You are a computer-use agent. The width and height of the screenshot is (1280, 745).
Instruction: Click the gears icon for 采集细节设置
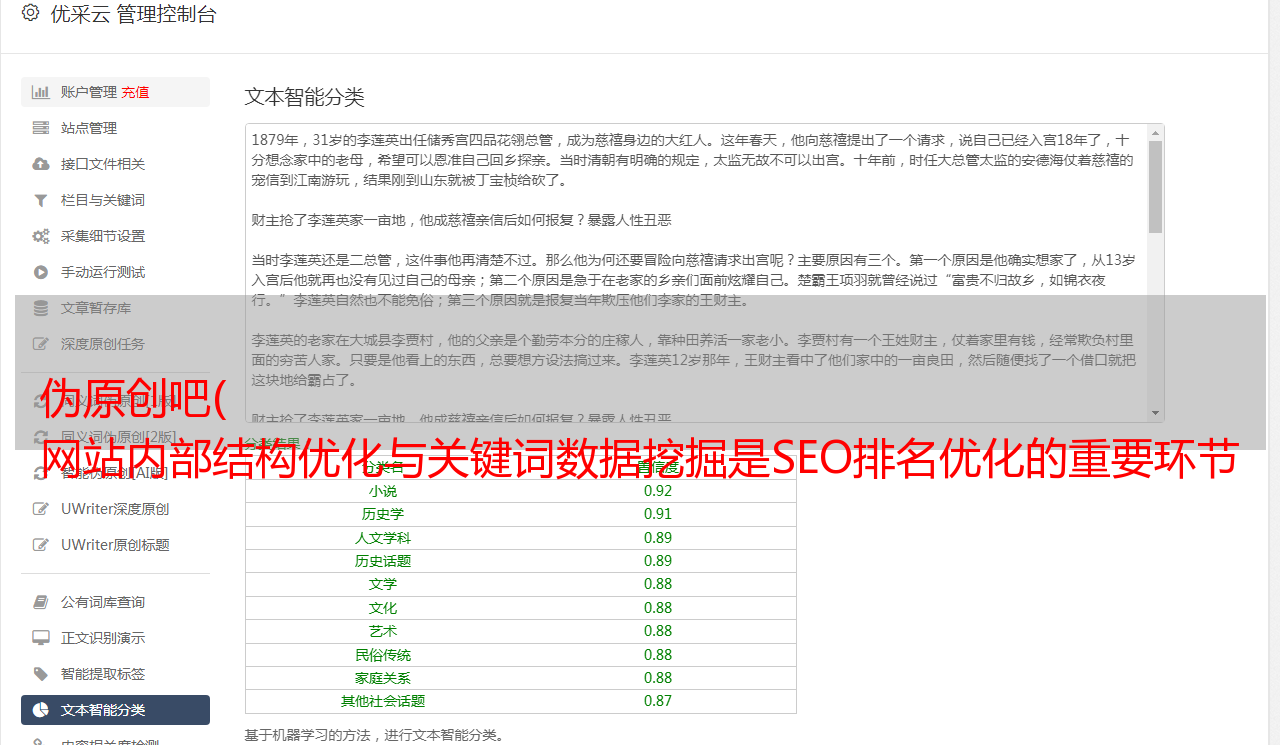[41, 236]
